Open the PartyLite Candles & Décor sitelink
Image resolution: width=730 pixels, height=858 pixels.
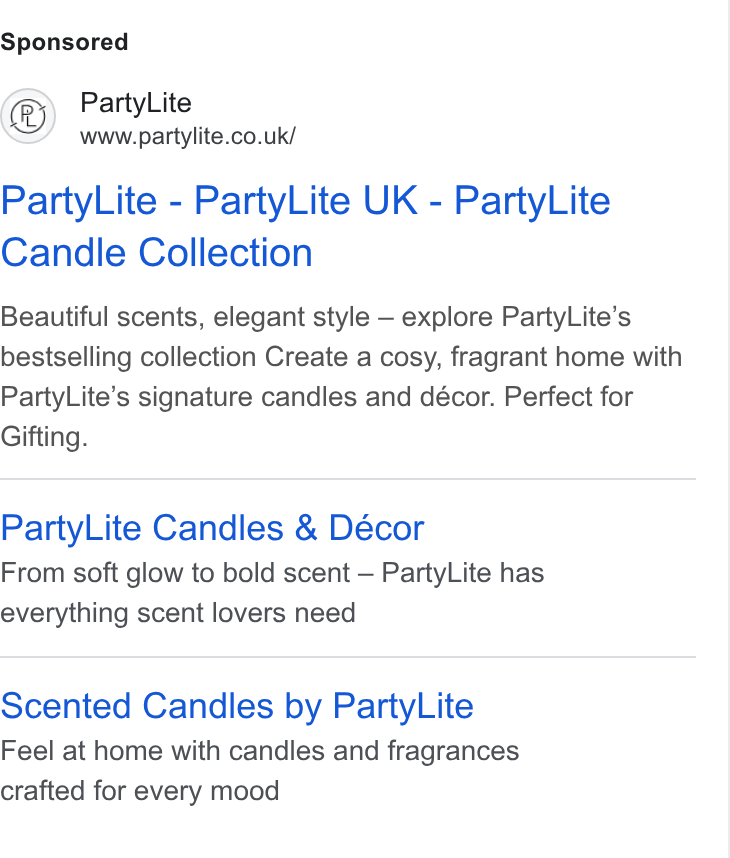point(212,528)
